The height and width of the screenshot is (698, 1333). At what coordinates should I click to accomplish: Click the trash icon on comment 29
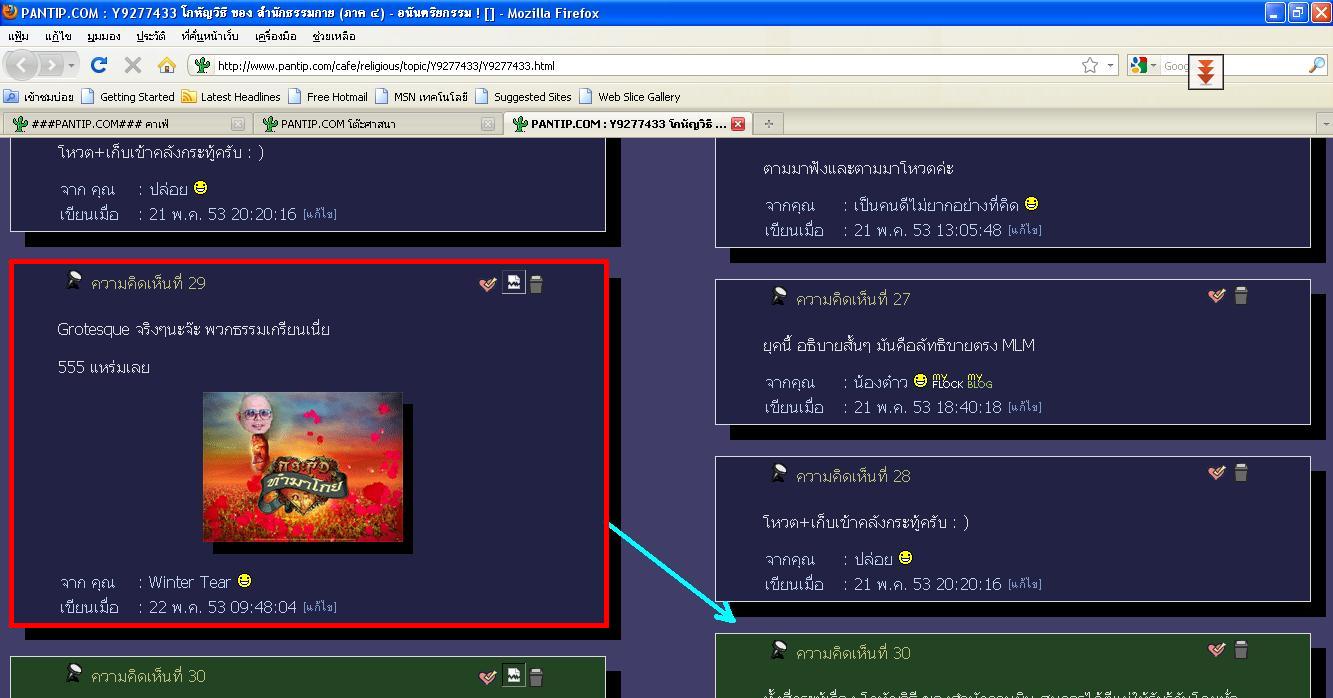536,284
